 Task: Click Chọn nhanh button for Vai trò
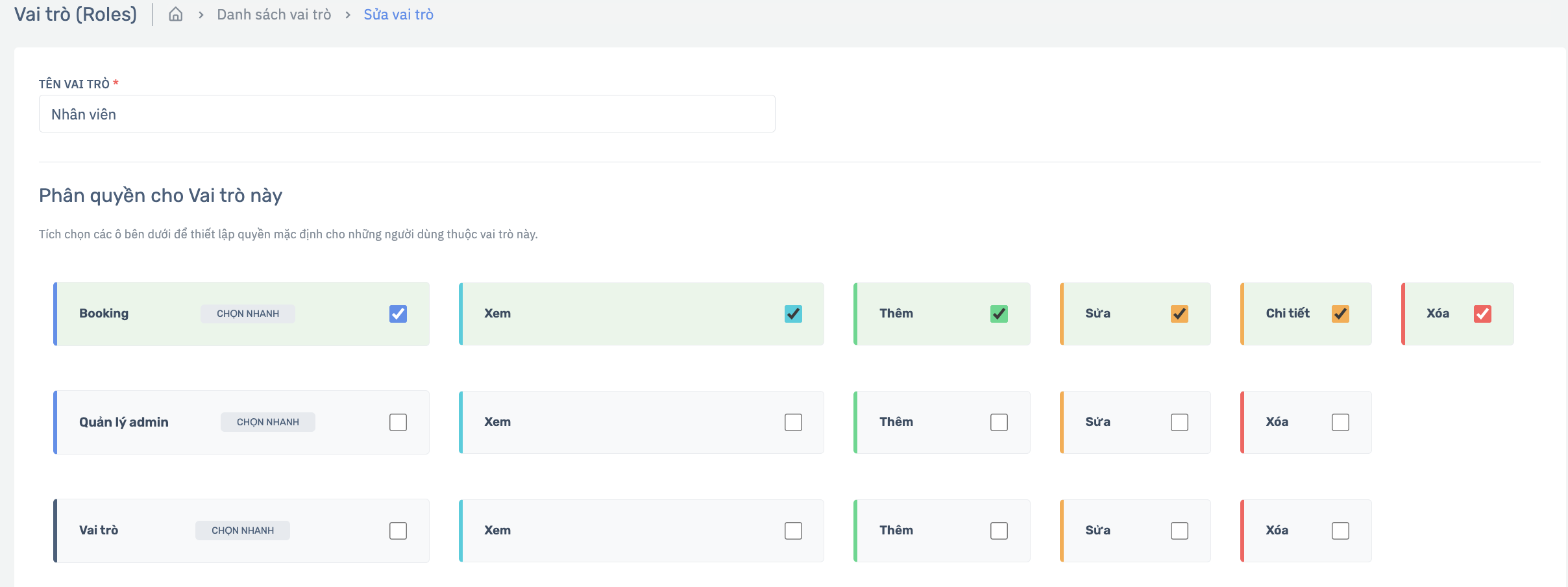tap(243, 531)
